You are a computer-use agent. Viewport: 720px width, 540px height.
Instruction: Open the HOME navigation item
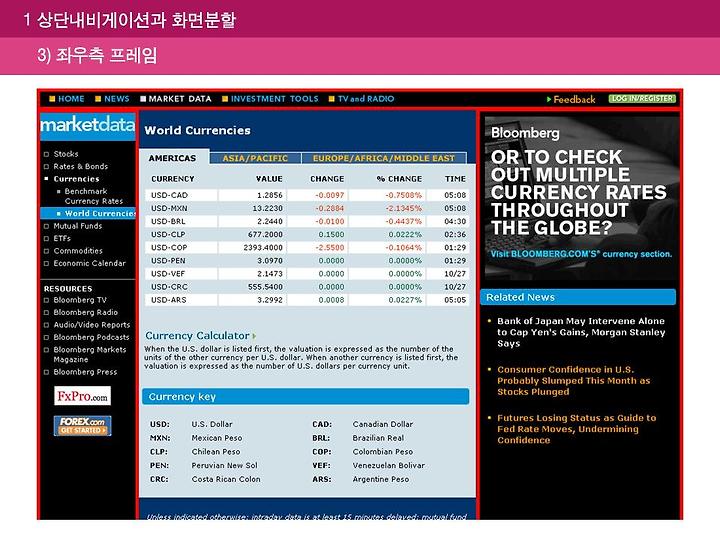point(67,99)
